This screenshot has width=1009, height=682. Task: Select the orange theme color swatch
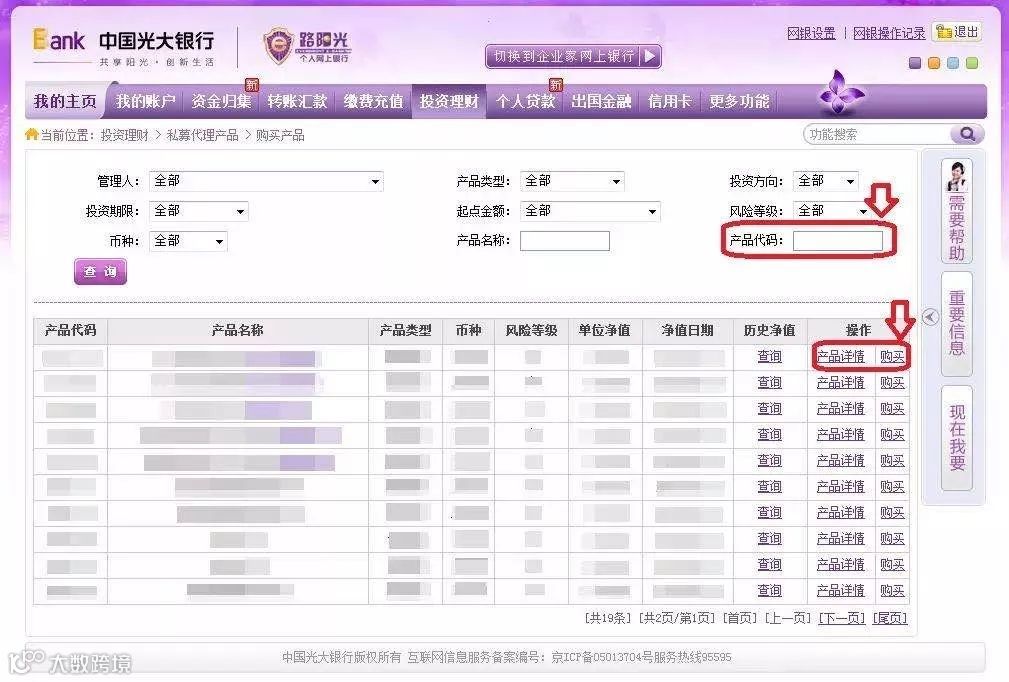tap(934, 63)
